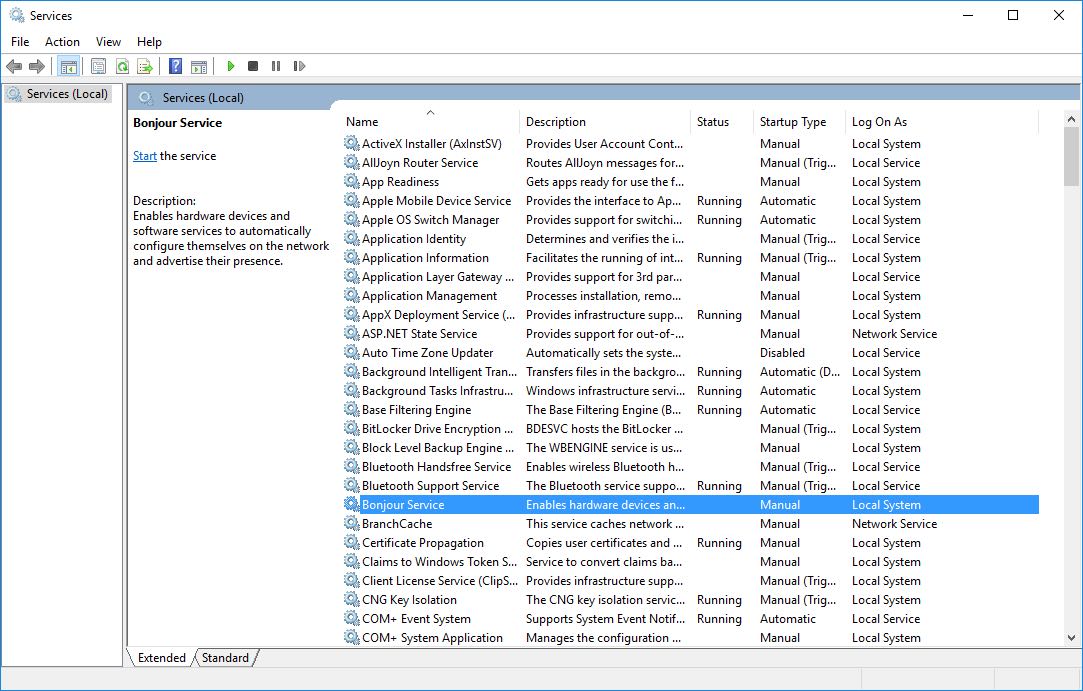
Task: Click the gear icon beside Apple OS Switch Manager
Action: coord(352,220)
